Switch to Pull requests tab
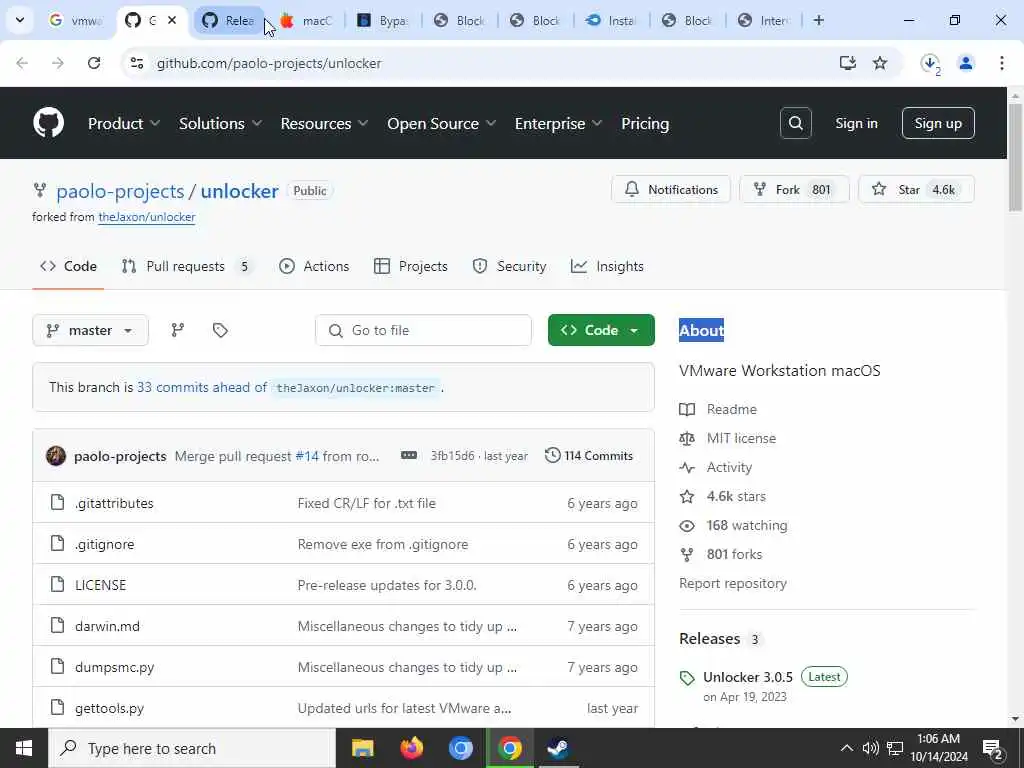The width and height of the screenshot is (1024, 768). point(185,266)
